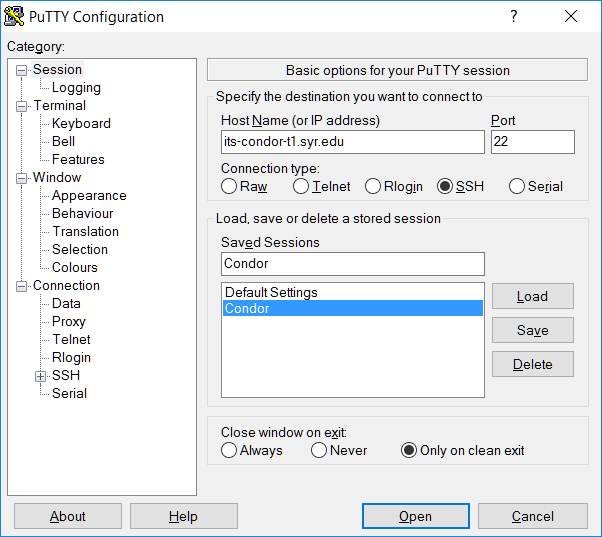Viewport: 602px width, 537px height.
Task: Select Condor in saved sessions list
Action: [x=352, y=308]
